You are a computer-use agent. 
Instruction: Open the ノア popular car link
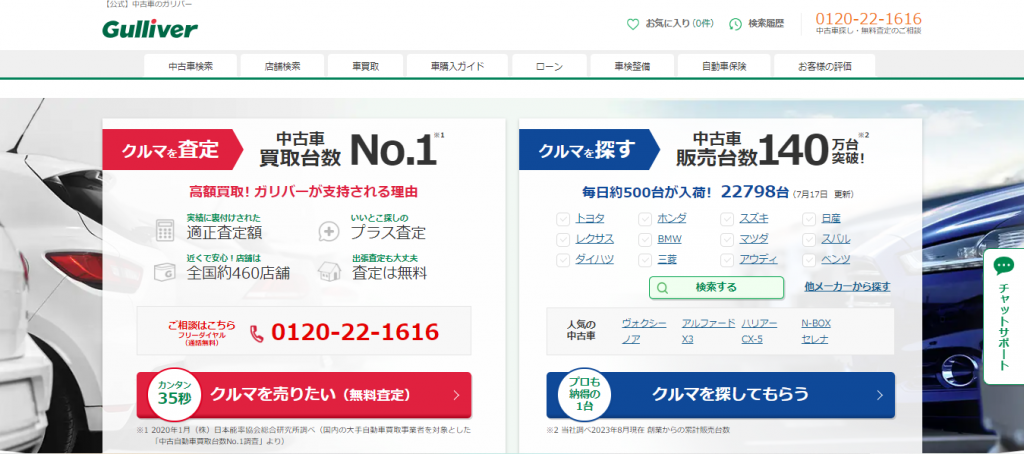point(630,340)
